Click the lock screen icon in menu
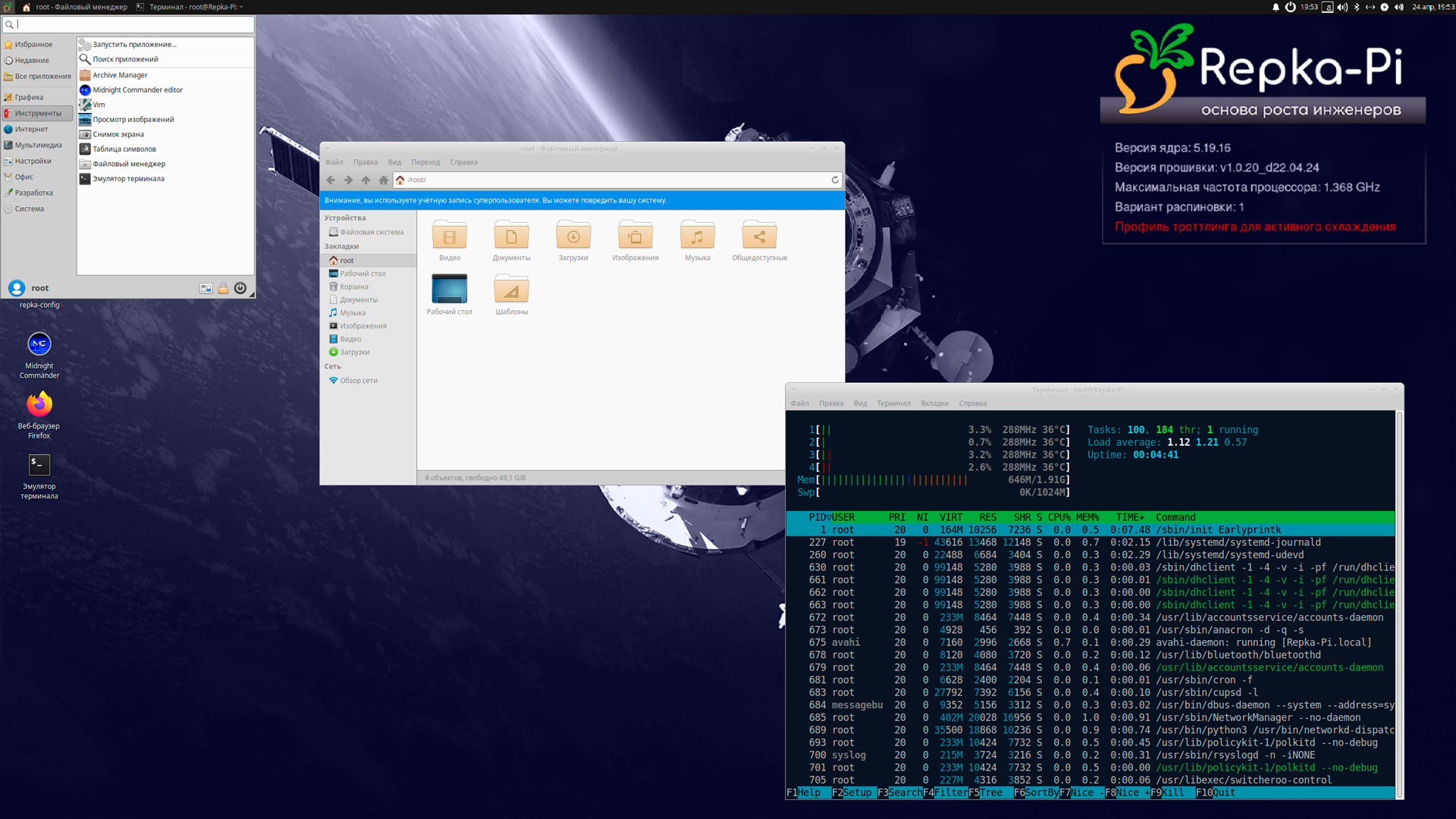The image size is (1456, 819). (x=223, y=288)
